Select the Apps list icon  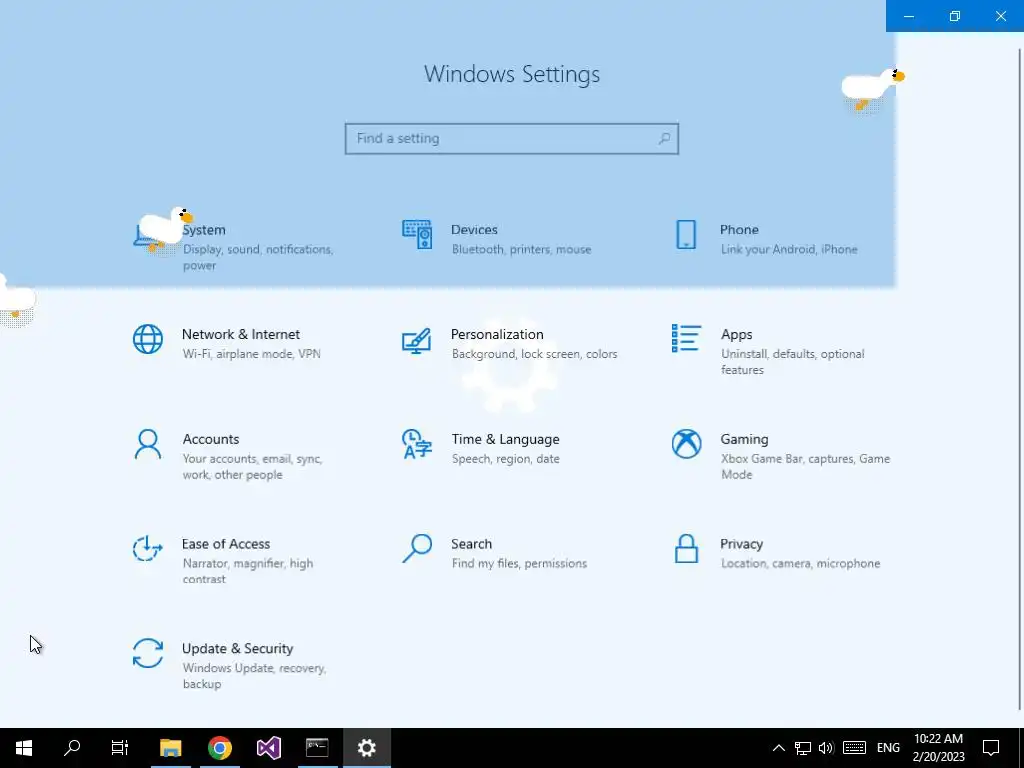(x=686, y=338)
